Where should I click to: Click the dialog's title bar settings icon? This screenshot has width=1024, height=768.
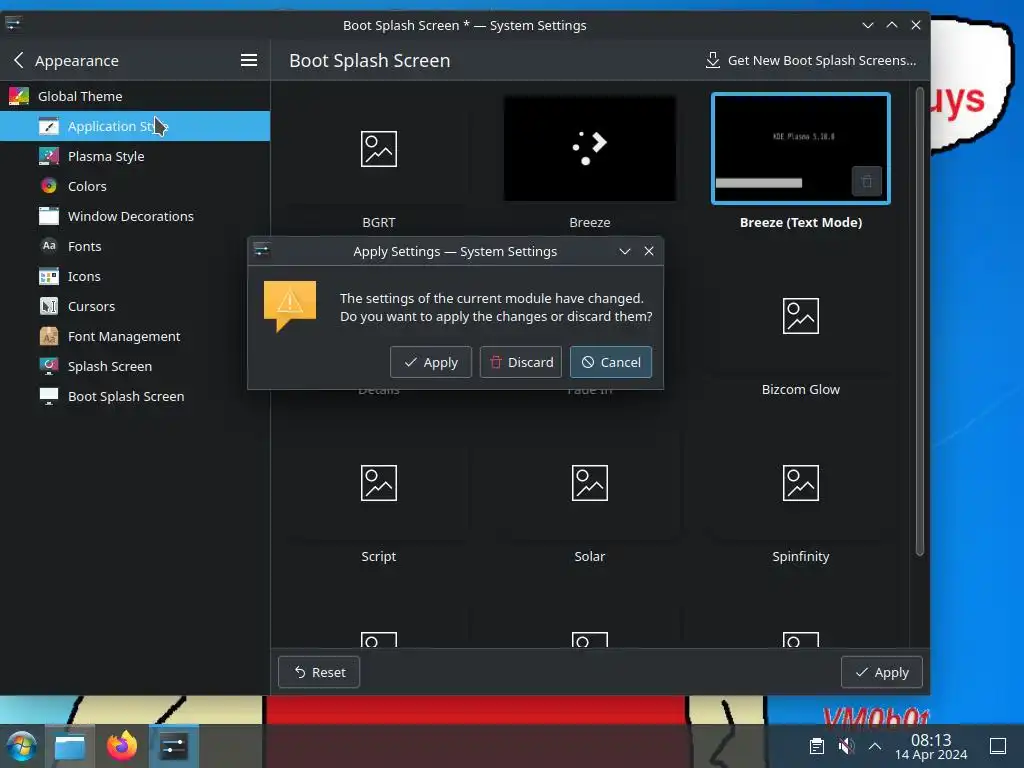coord(262,250)
